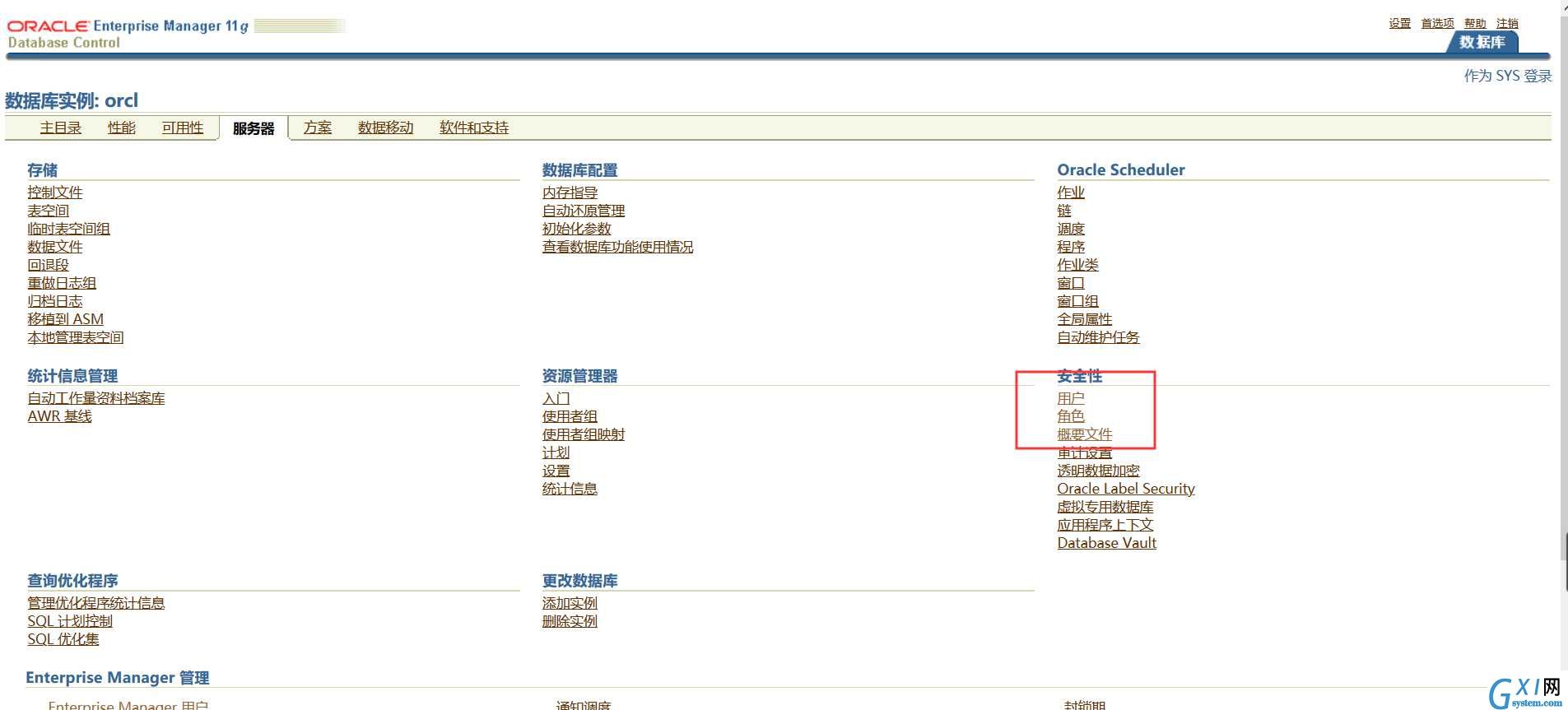The height and width of the screenshot is (710, 1568).
Task: Open the 内存指导 link
Action: click(x=570, y=192)
